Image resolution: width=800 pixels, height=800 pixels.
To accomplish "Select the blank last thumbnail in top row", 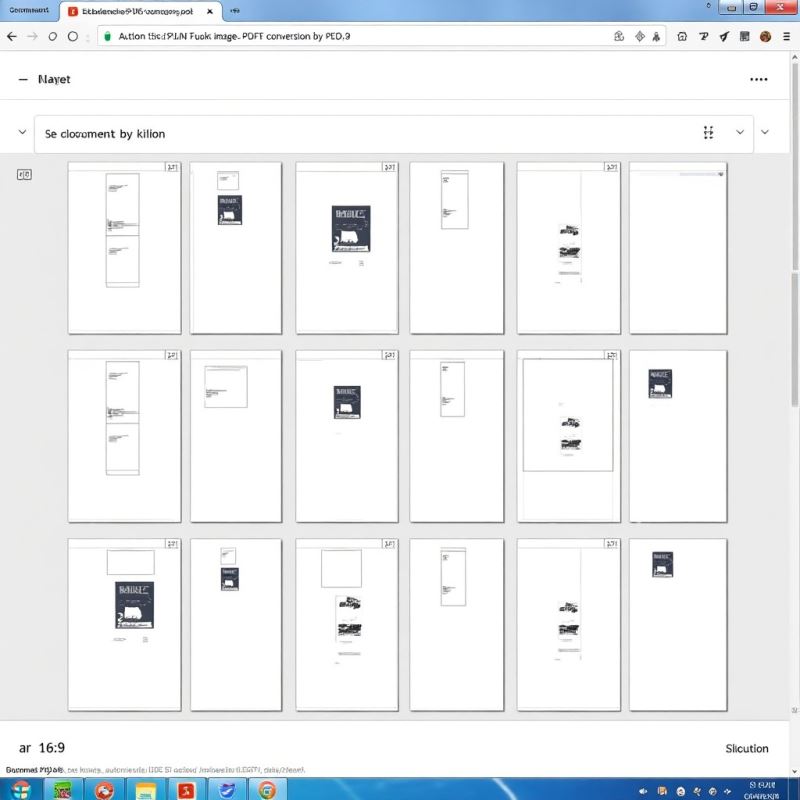I will (678, 248).
